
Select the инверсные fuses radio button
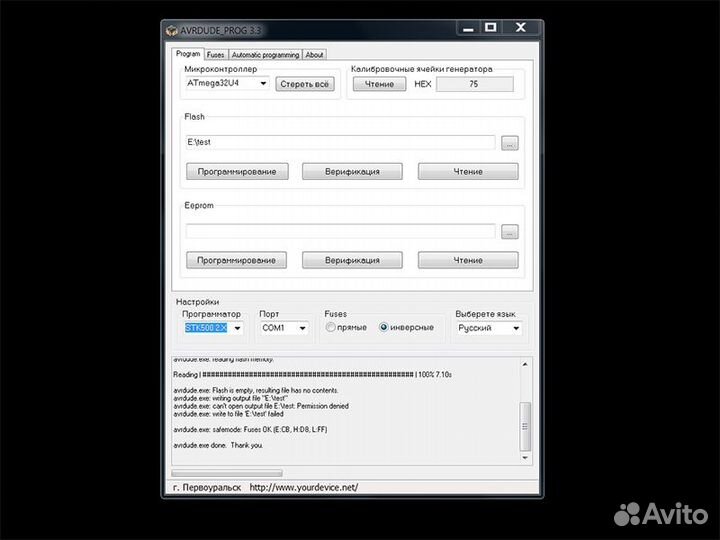click(384, 327)
